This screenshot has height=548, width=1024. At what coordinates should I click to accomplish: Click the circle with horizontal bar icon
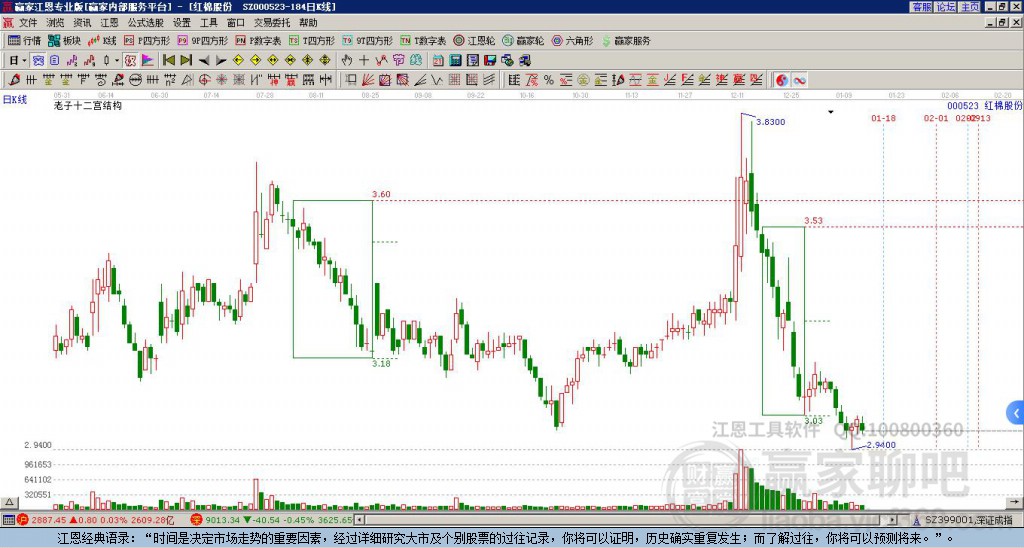click(x=135, y=80)
